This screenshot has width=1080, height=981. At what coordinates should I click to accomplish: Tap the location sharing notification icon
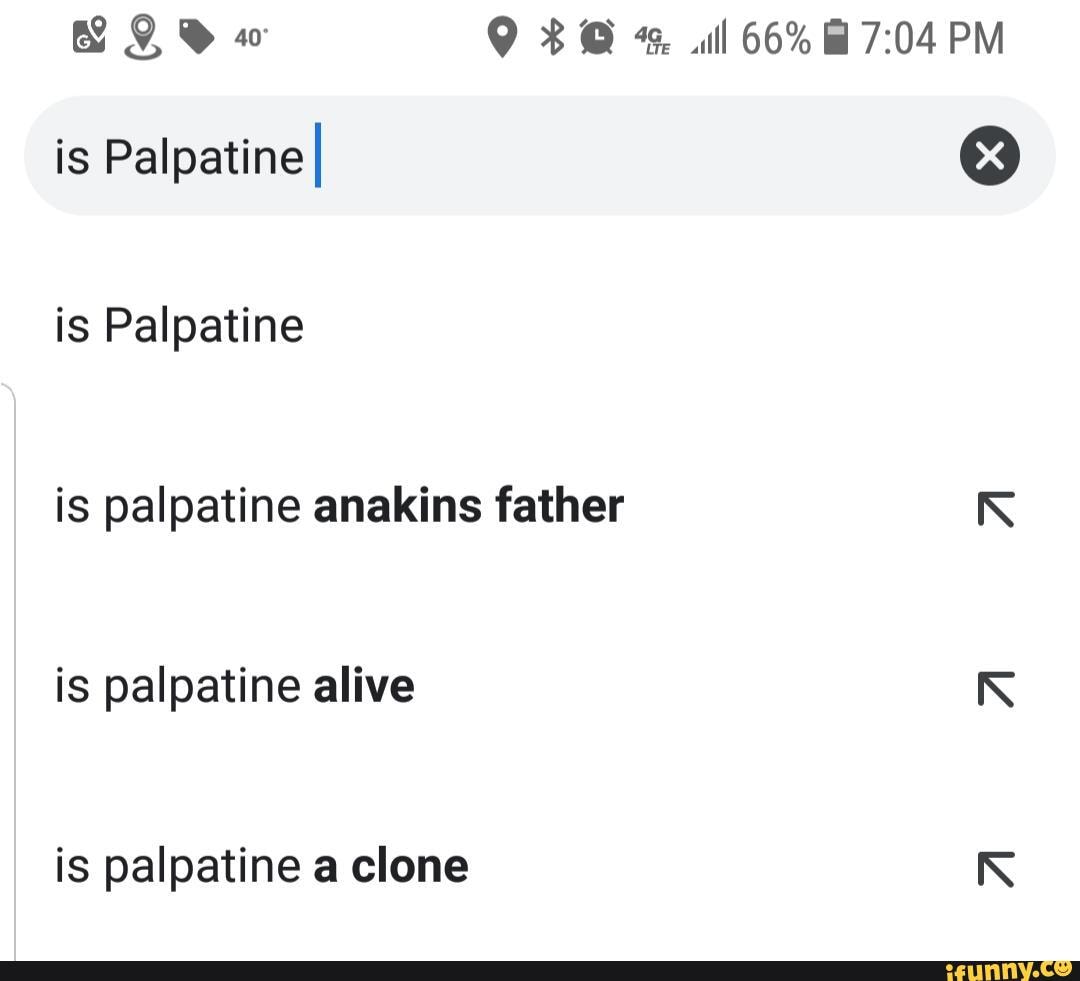143,35
